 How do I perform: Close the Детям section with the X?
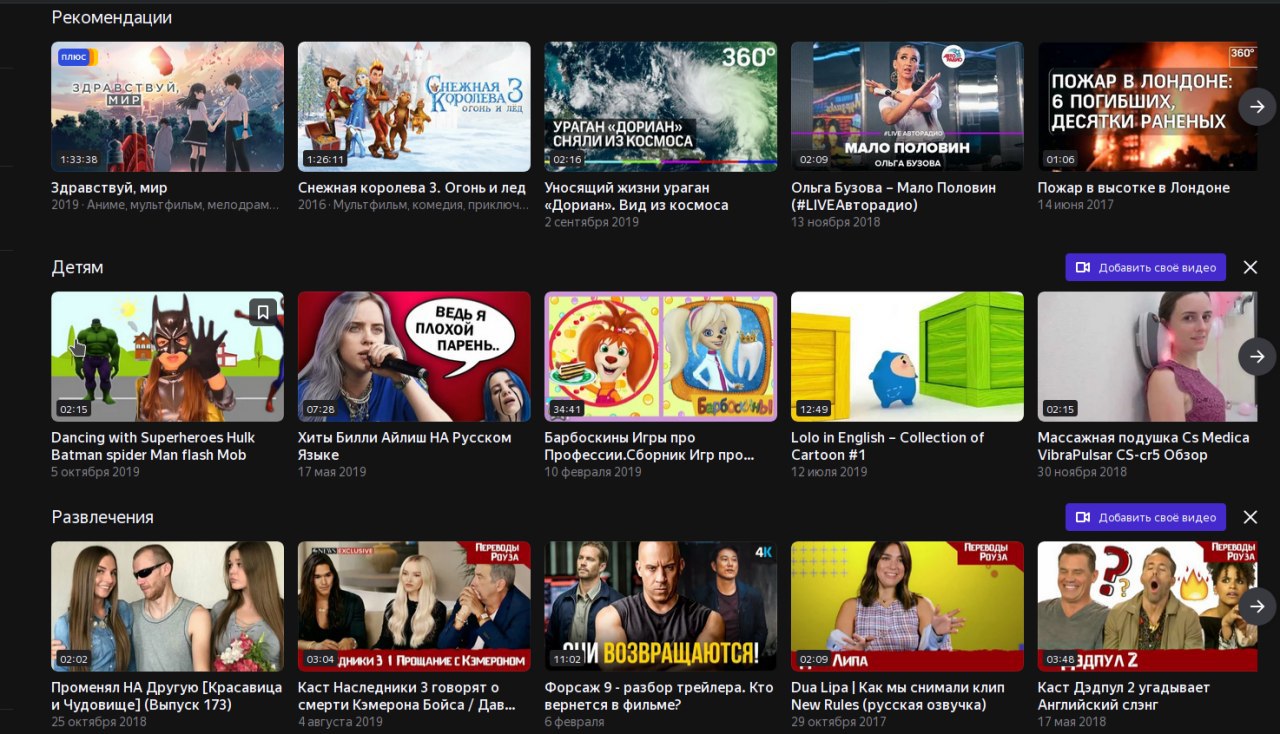click(1250, 267)
